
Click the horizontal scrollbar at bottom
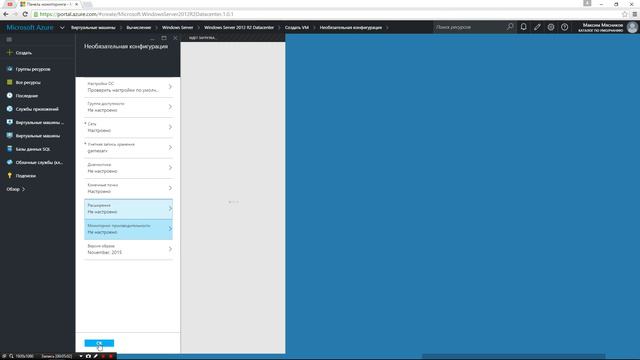point(513,357)
